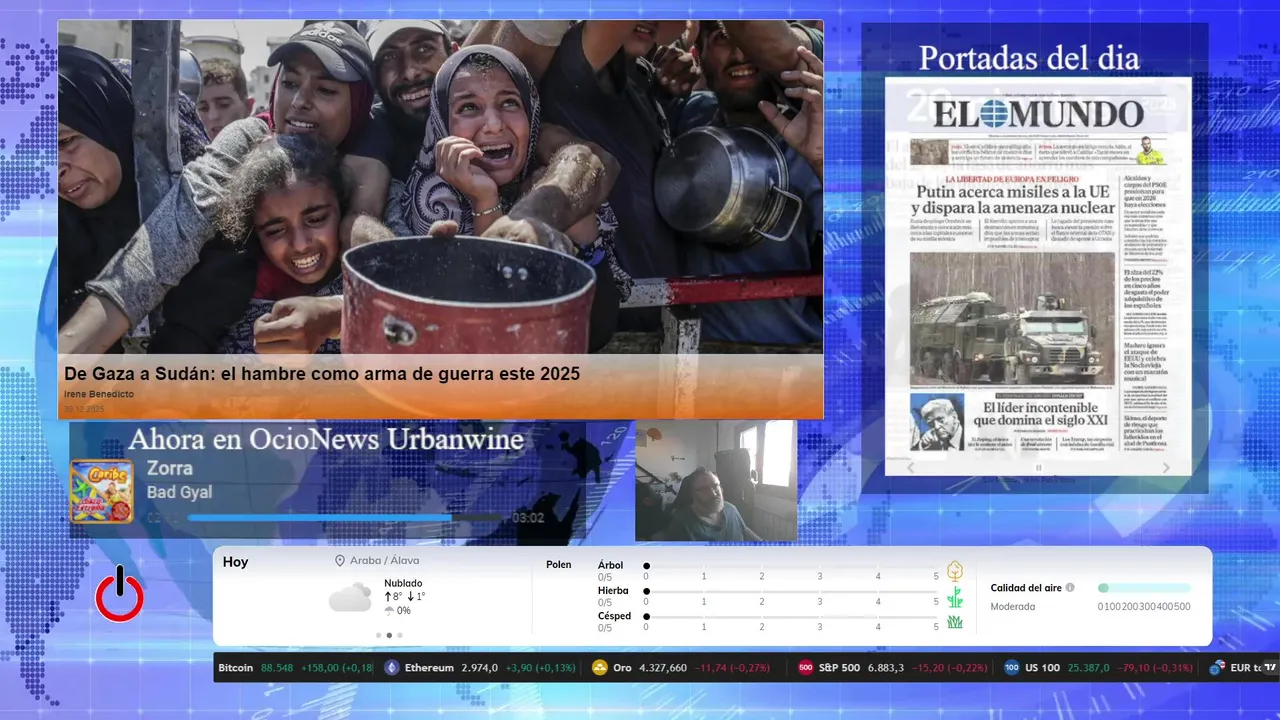Image resolution: width=1280 pixels, height=720 pixels.
Task: Click the Césped pollen level slider
Action: 792,616
